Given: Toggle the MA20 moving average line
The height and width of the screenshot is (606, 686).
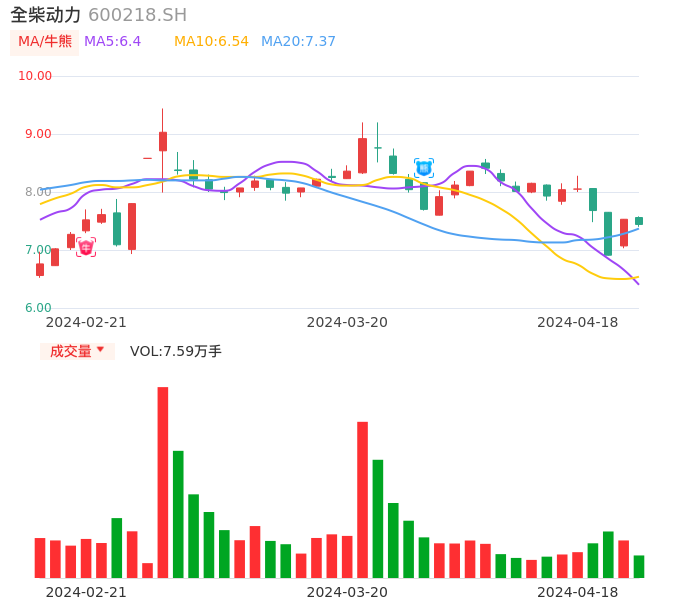Looking at the screenshot, I should click(x=298, y=41).
